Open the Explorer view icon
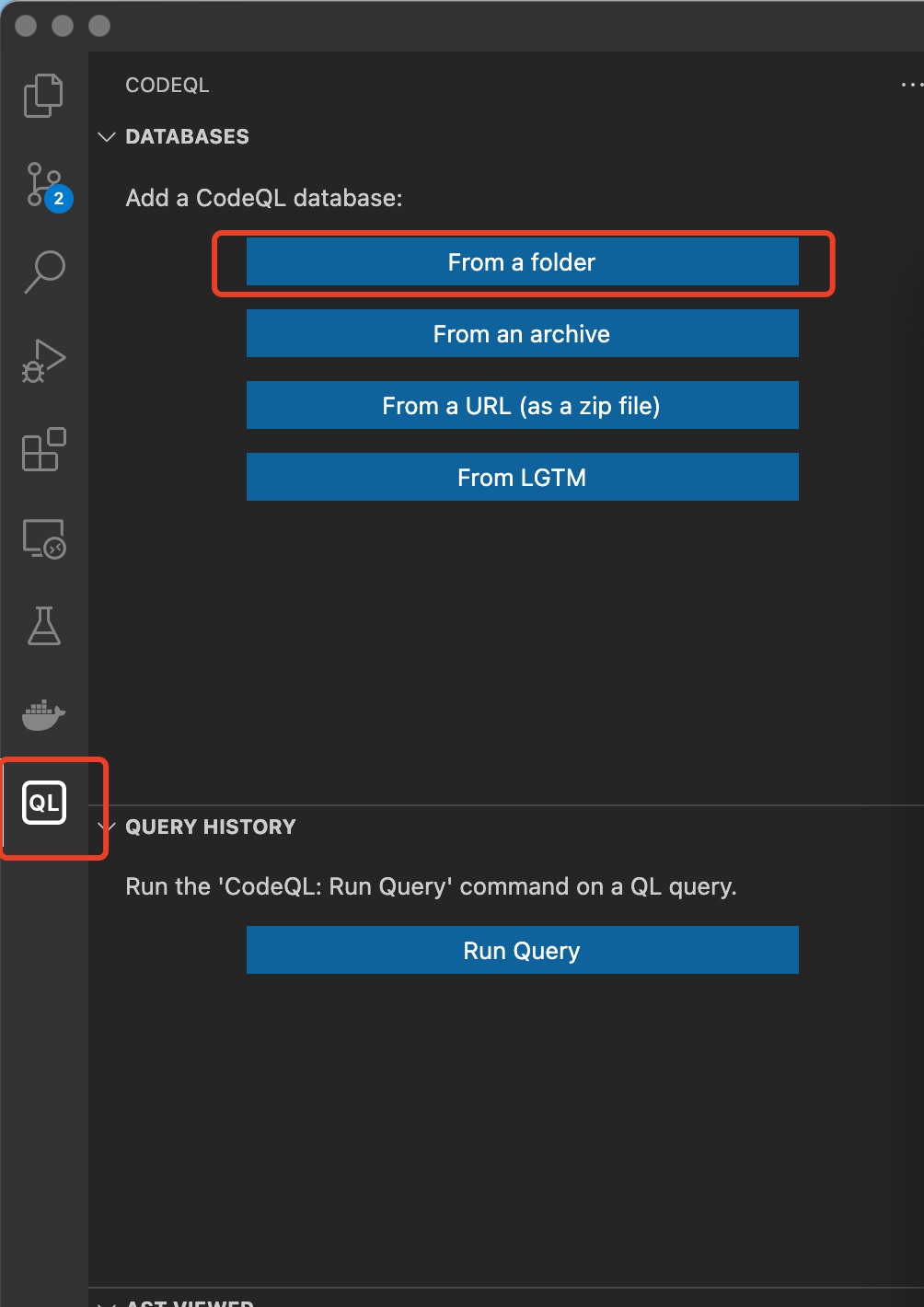The height and width of the screenshot is (1307, 924). pyautogui.click(x=43, y=95)
